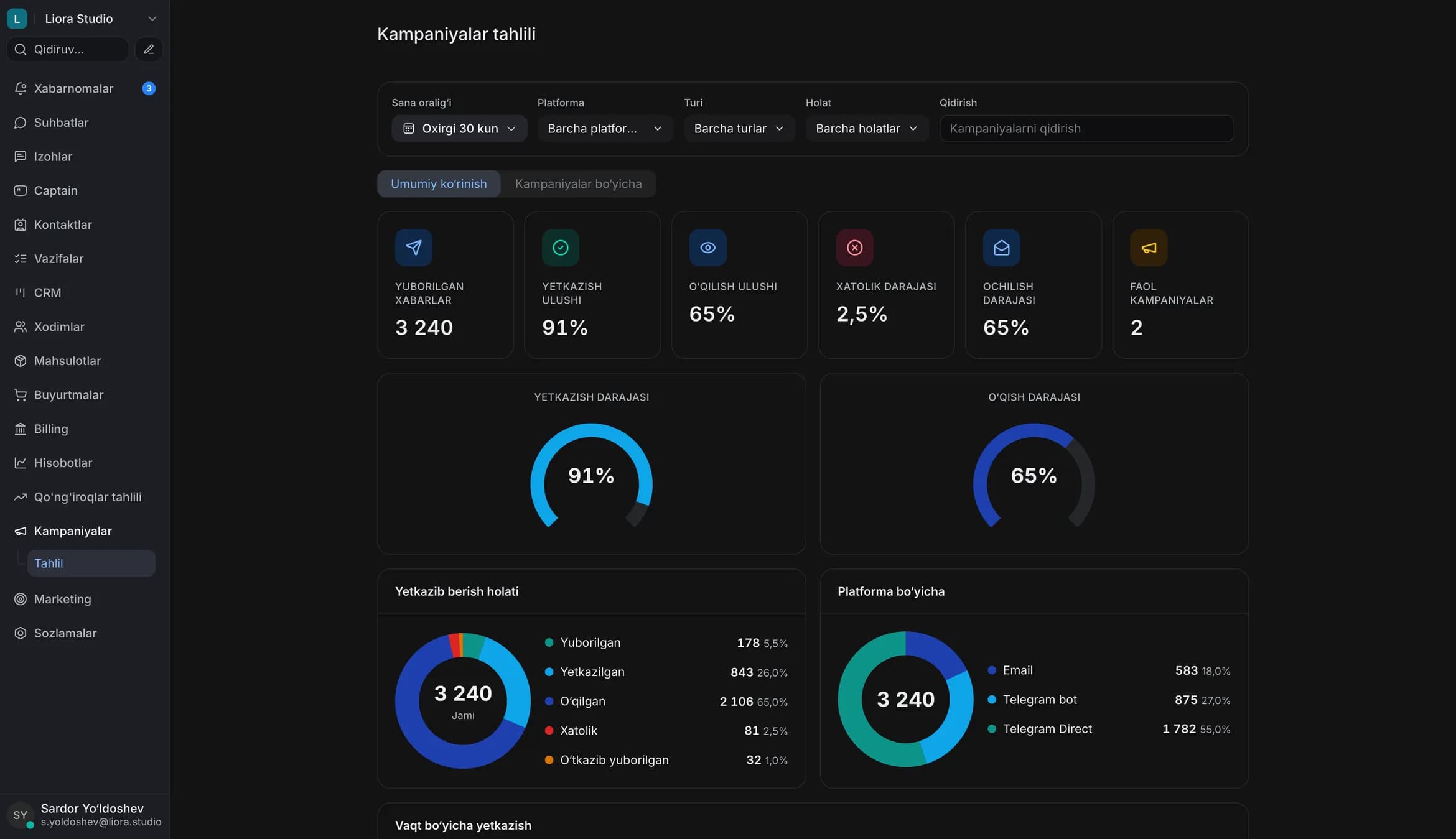Click the Billing bank icon
The image size is (1456, 839).
point(21,429)
